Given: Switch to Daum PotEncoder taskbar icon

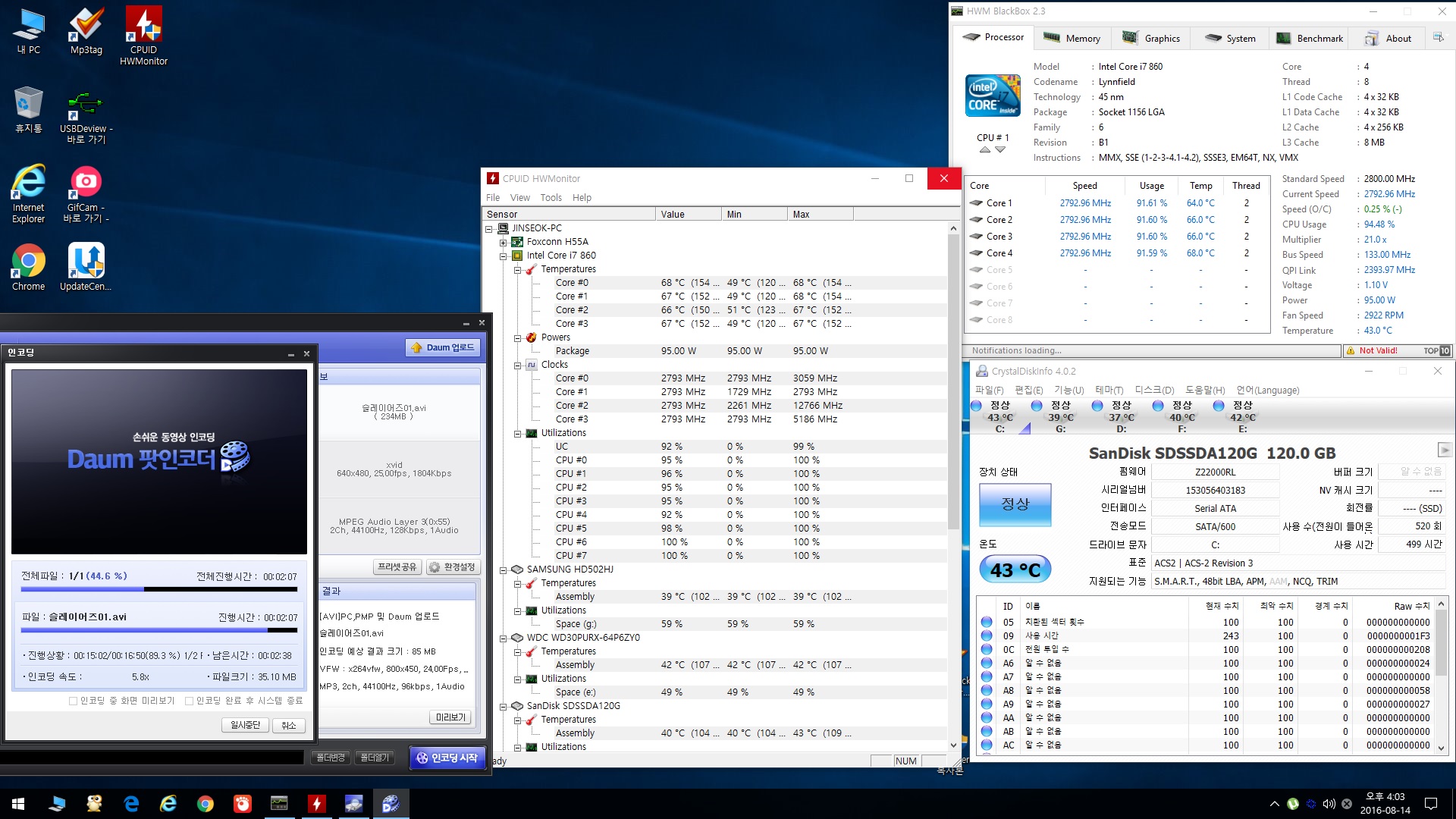Looking at the screenshot, I should click(x=391, y=804).
